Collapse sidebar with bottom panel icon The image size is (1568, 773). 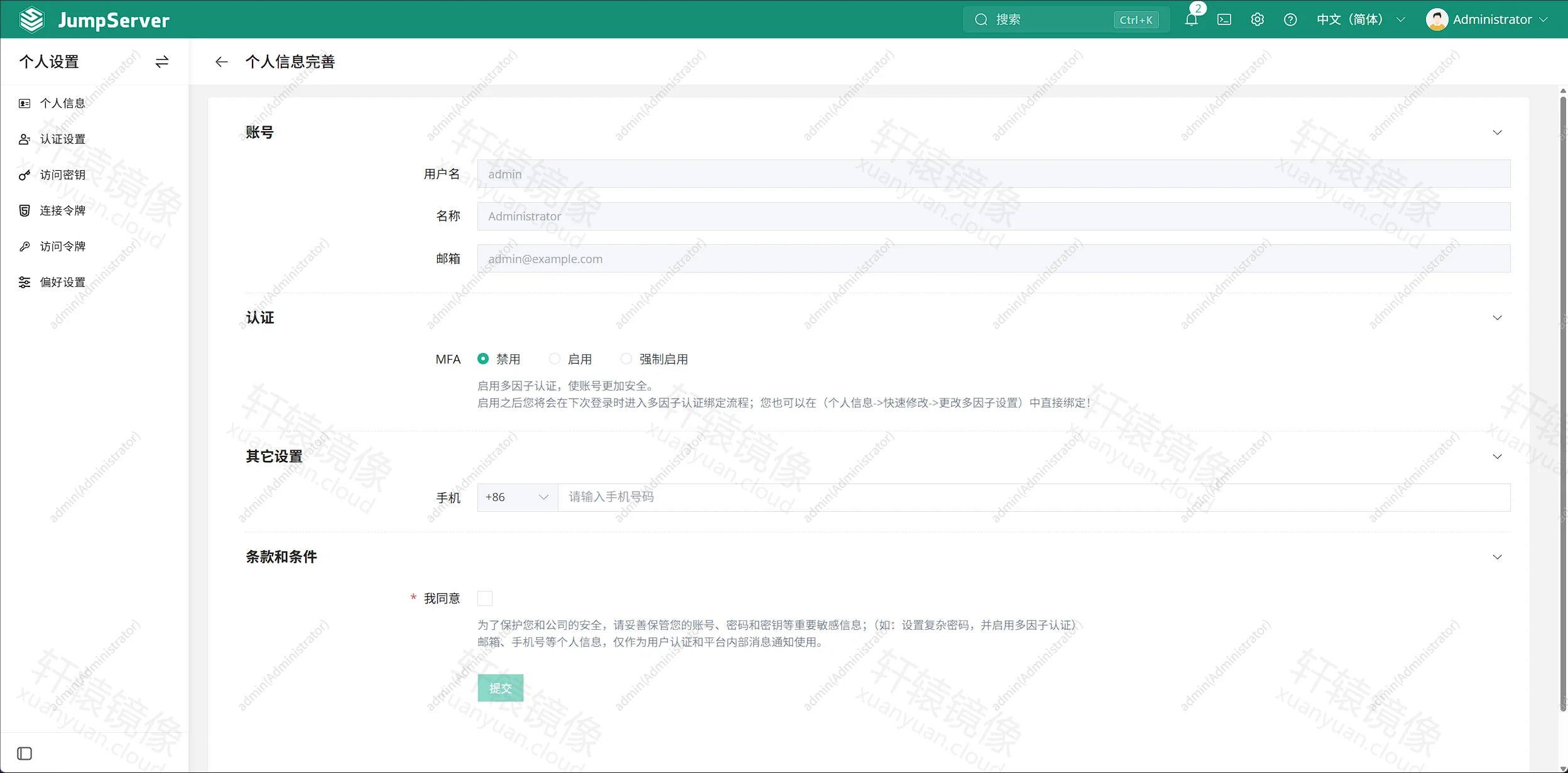click(24, 753)
